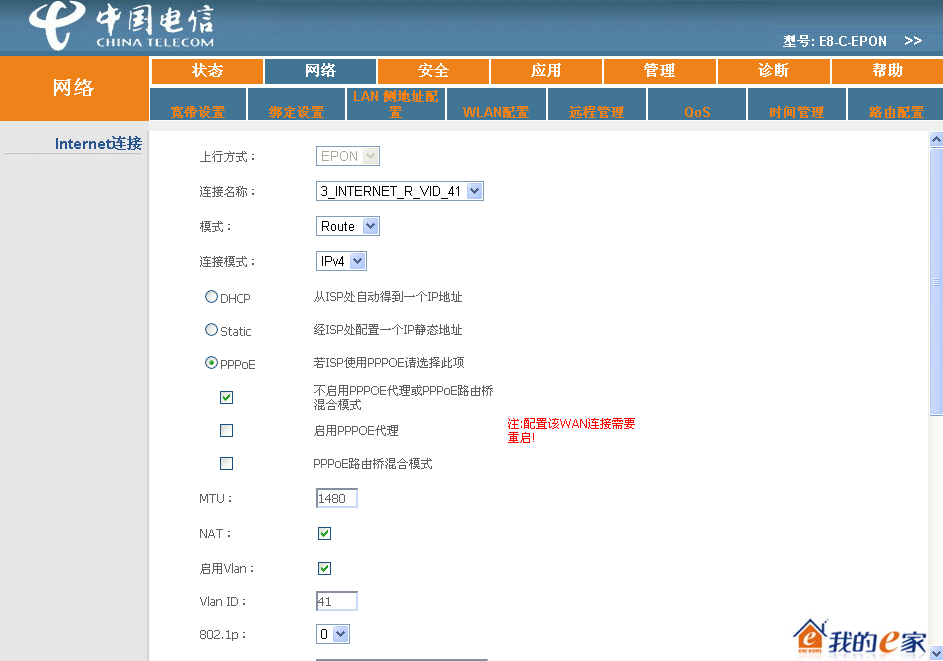Open the 上行方式 EPON dropdown
943x661 pixels.
(348, 156)
